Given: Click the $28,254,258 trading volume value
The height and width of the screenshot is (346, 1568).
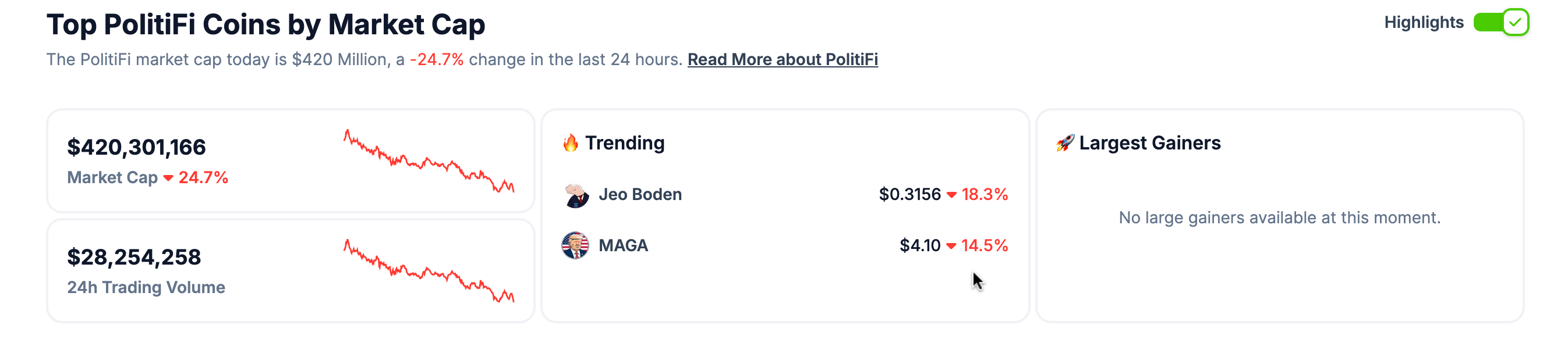Looking at the screenshot, I should [x=134, y=257].
